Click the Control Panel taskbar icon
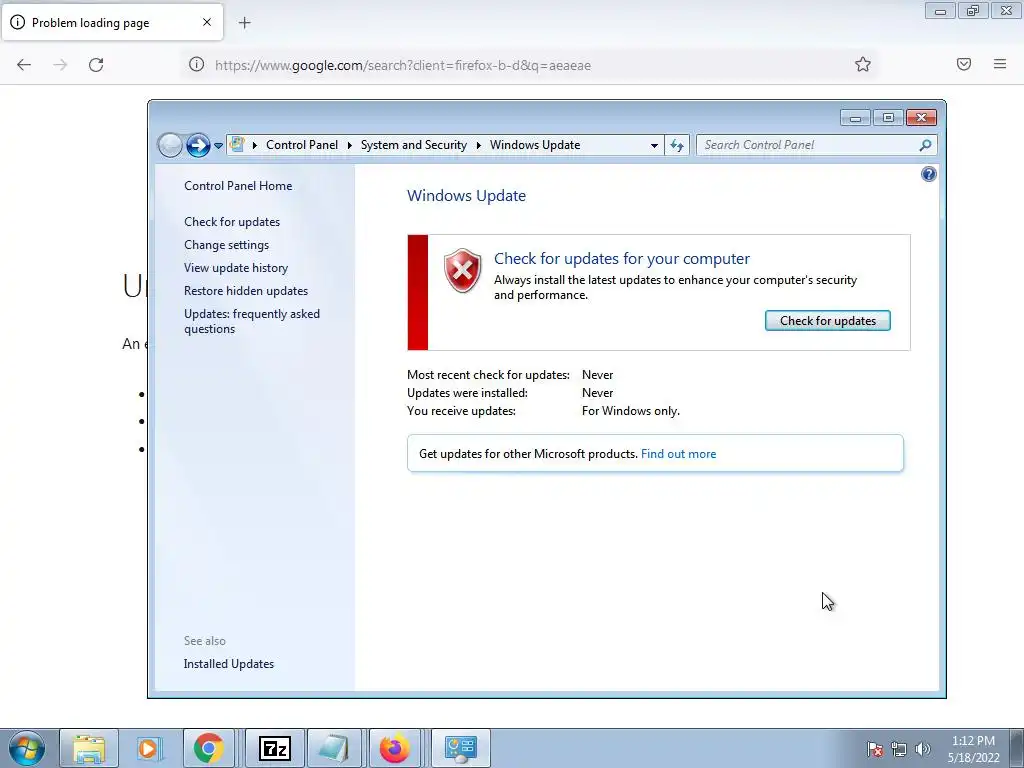This screenshot has width=1024, height=768. pyautogui.click(x=460, y=748)
